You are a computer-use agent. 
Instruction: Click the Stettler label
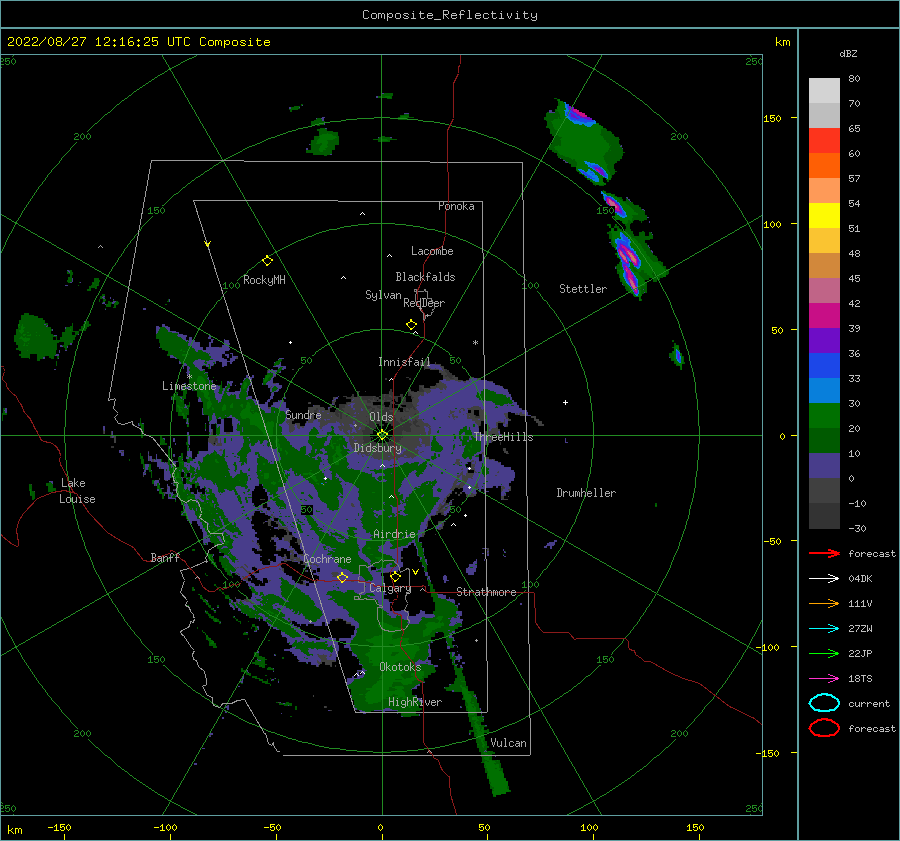coord(583,289)
